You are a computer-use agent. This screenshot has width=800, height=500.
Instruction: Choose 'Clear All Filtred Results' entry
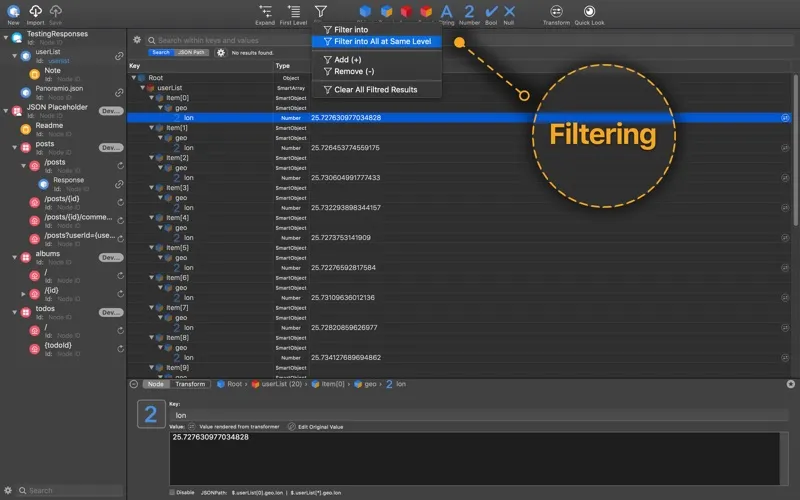pyautogui.click(x=377, y=90)
